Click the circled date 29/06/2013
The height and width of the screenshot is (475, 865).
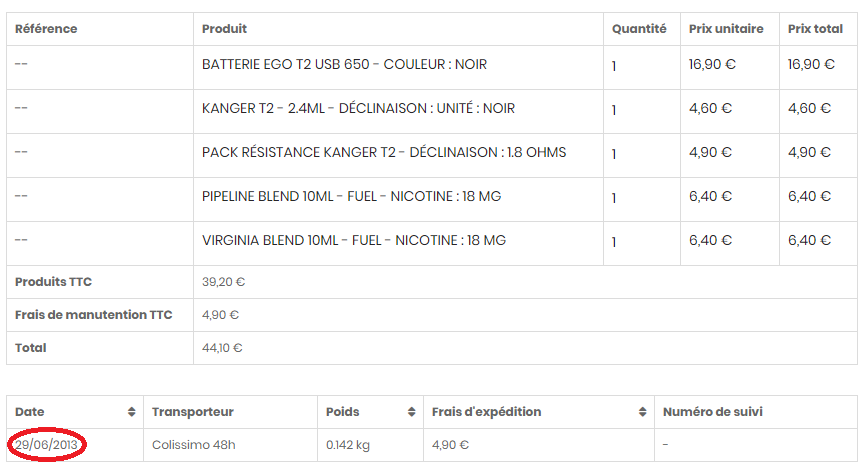point(46,445)
